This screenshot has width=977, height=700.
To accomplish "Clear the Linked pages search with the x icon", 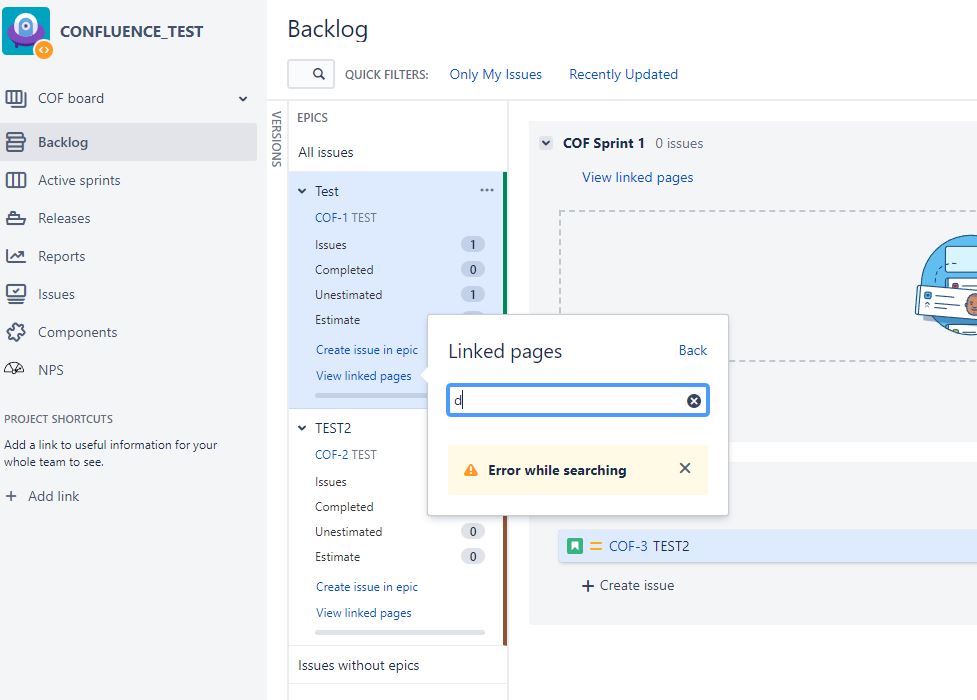I will 693,400.
